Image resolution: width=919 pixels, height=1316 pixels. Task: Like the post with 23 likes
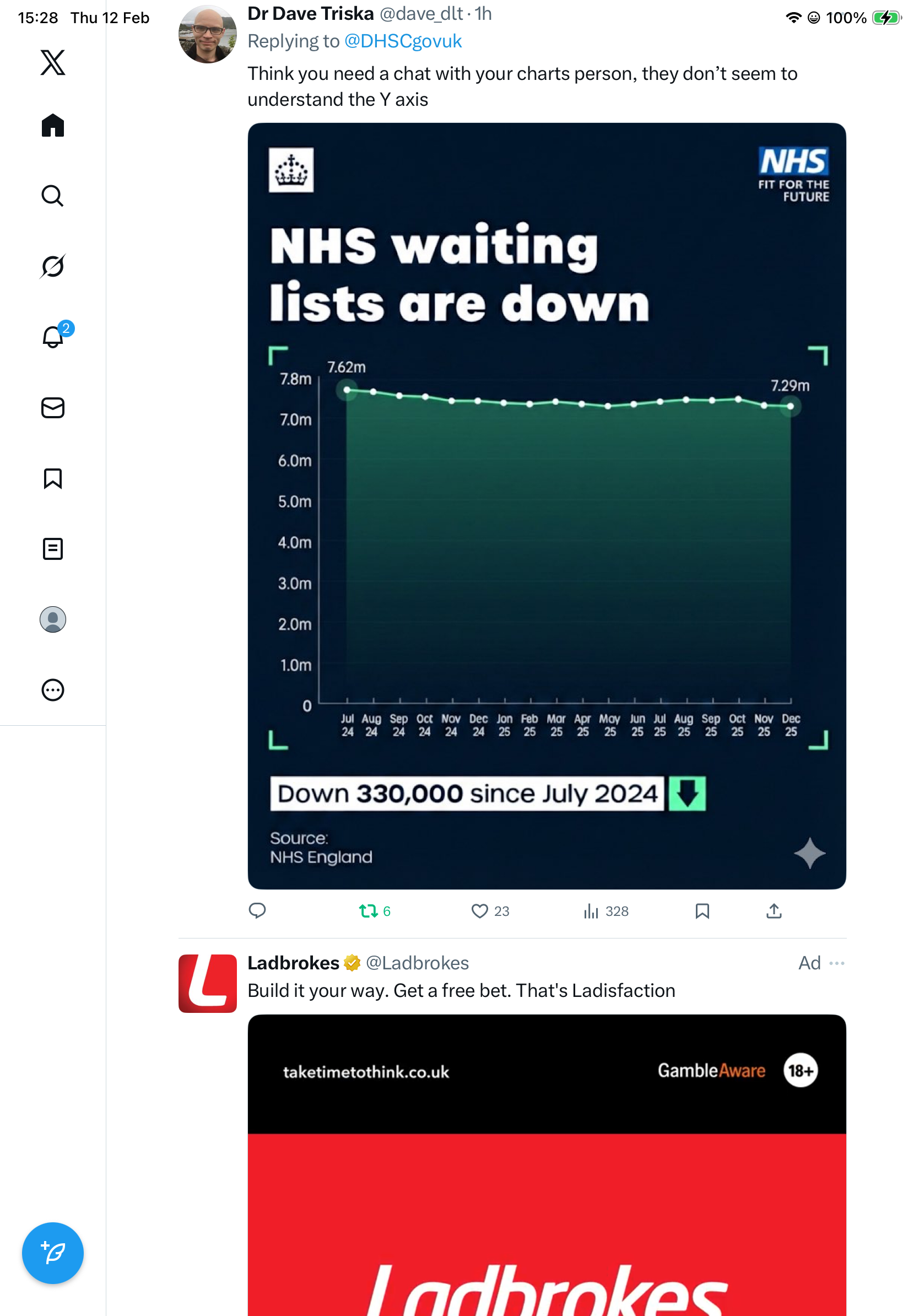[479, 911]
